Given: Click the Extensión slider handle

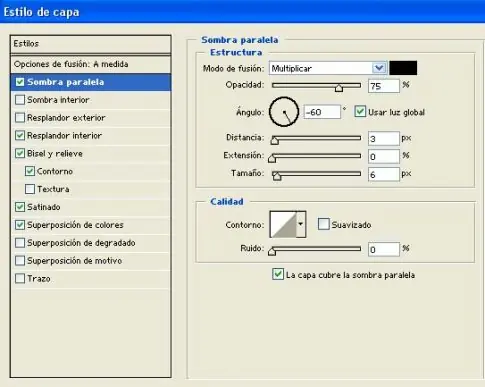Looking at the screenshot, I should [272, 158].
